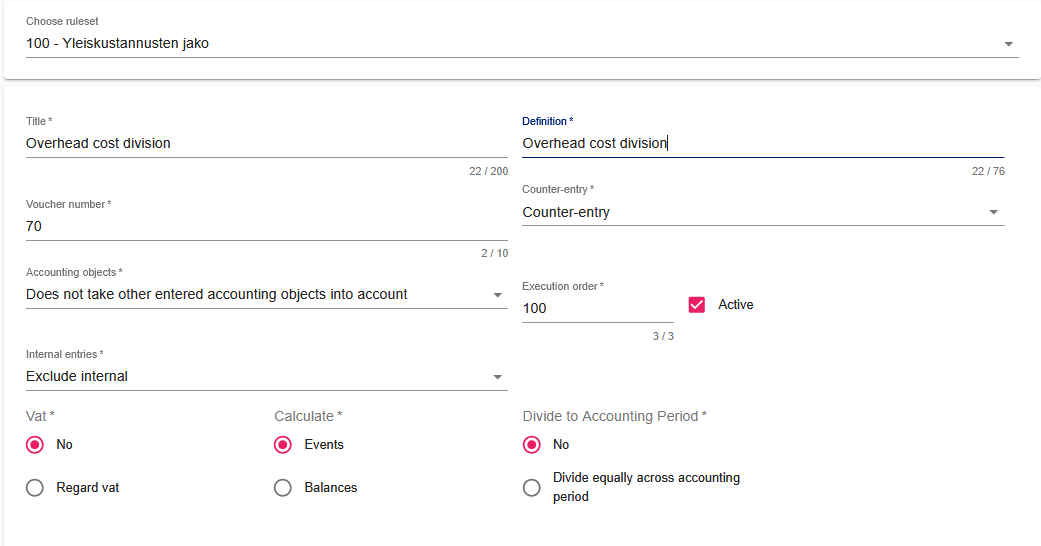Select the Regard vat option

(x=35, y=488)
